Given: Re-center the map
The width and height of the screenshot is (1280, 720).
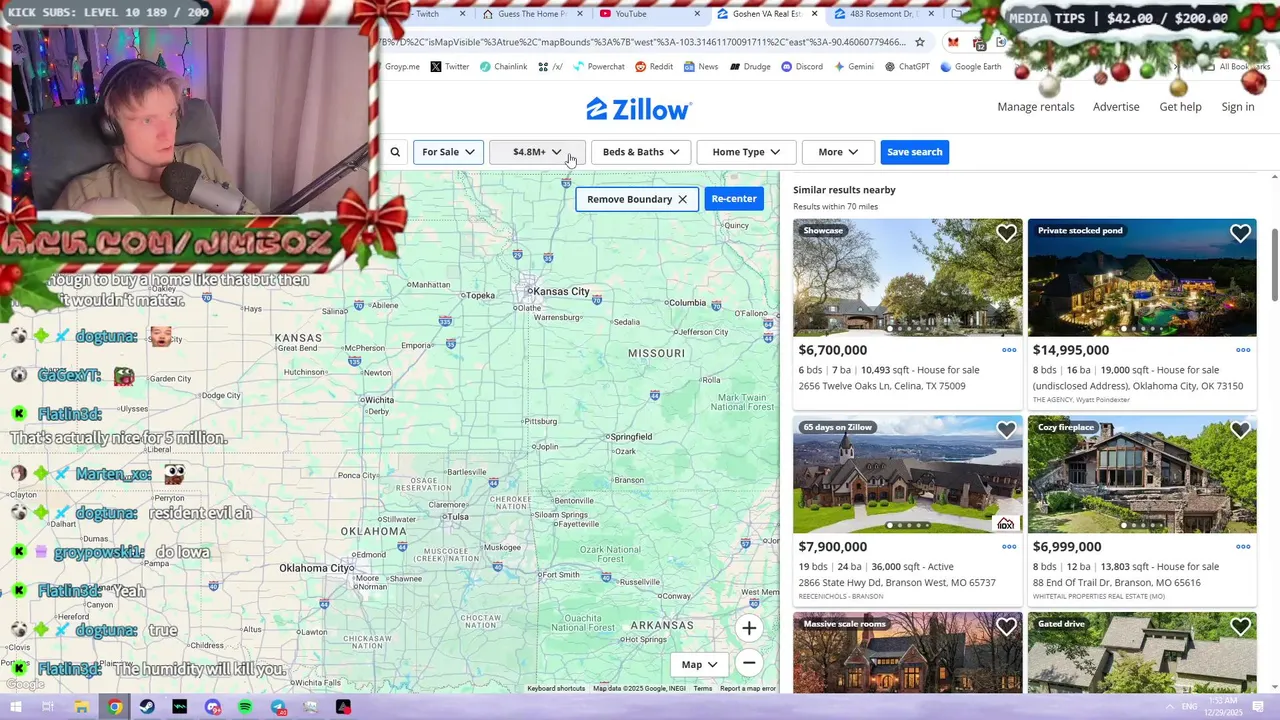Looking at the screenshot, I should point(734,198).
